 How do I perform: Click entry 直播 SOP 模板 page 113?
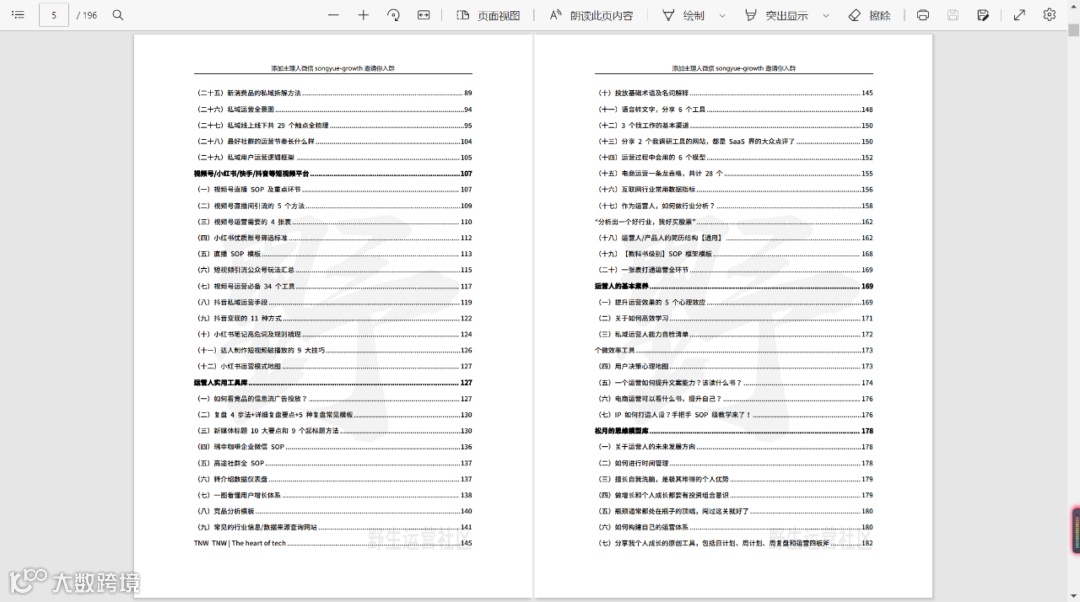click(334, 253)
